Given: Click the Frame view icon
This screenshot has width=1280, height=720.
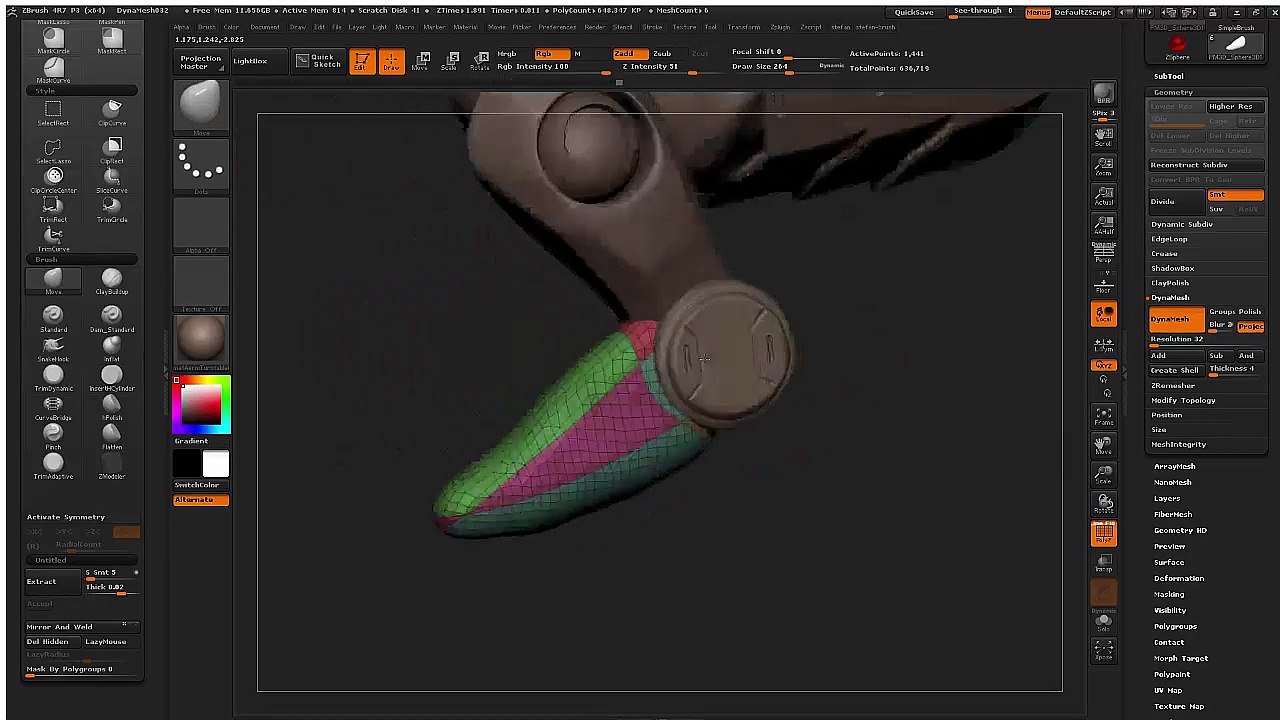Looking at the screenshot, I should point(1103,415).
